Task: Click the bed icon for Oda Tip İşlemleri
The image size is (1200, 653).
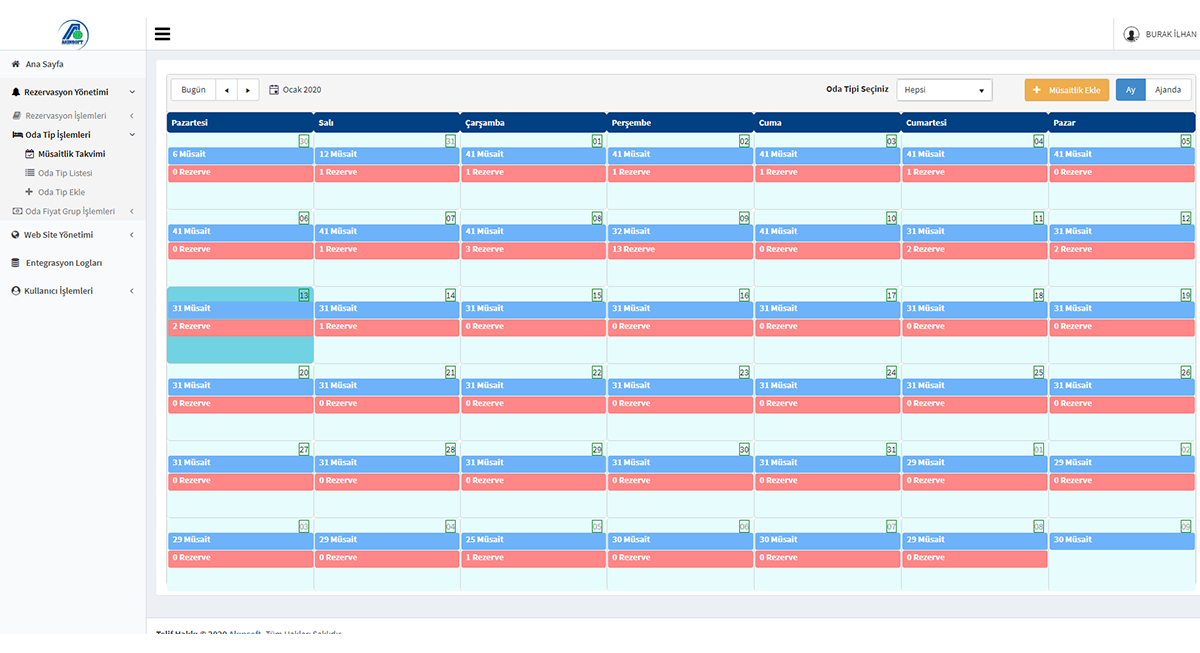Action: click(17, 134)
